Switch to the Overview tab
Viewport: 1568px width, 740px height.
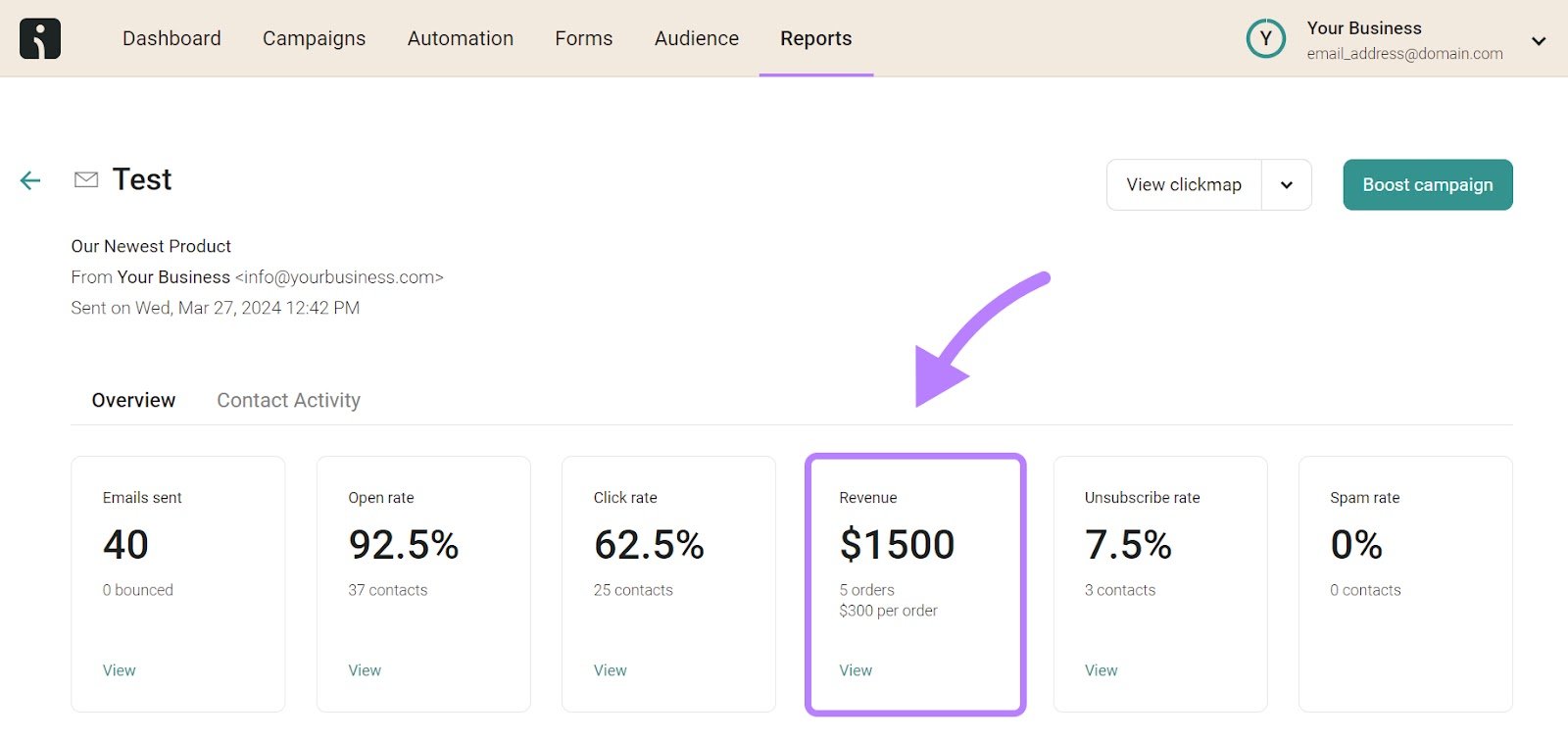click(133, 400)
